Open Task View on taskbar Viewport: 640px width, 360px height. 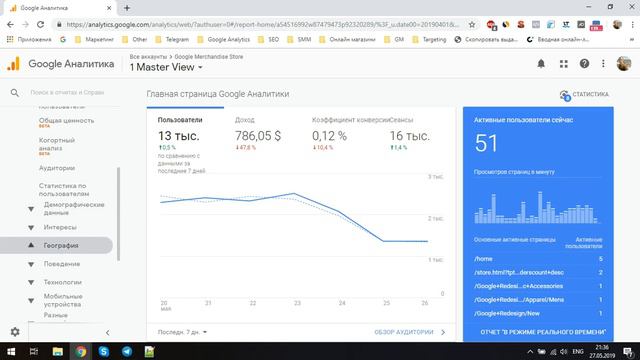[34, 351]
